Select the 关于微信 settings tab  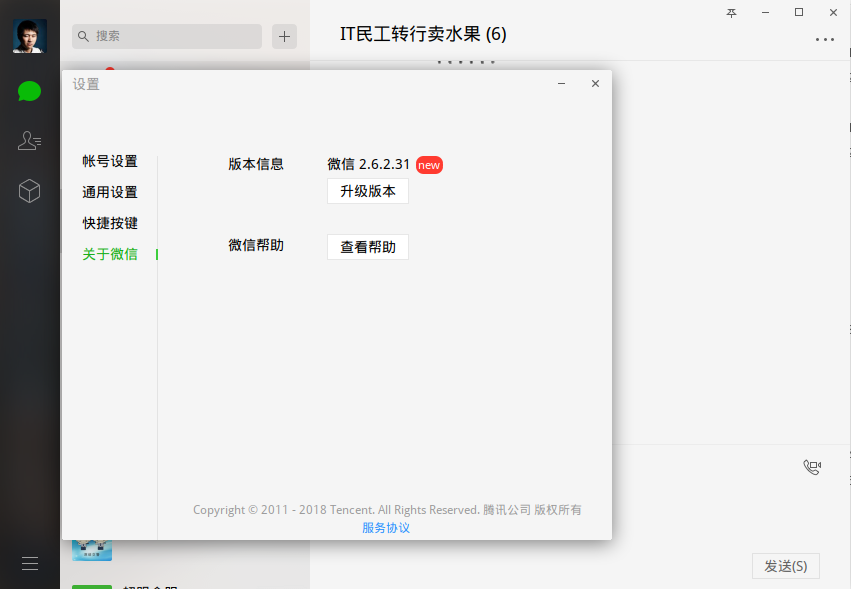[x=110, y=254]
